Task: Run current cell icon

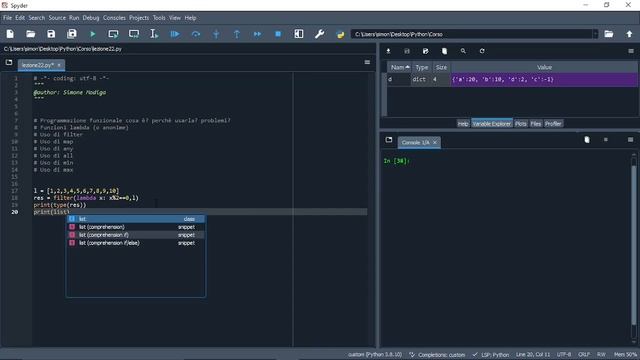Action: click(x=113, y=34)
